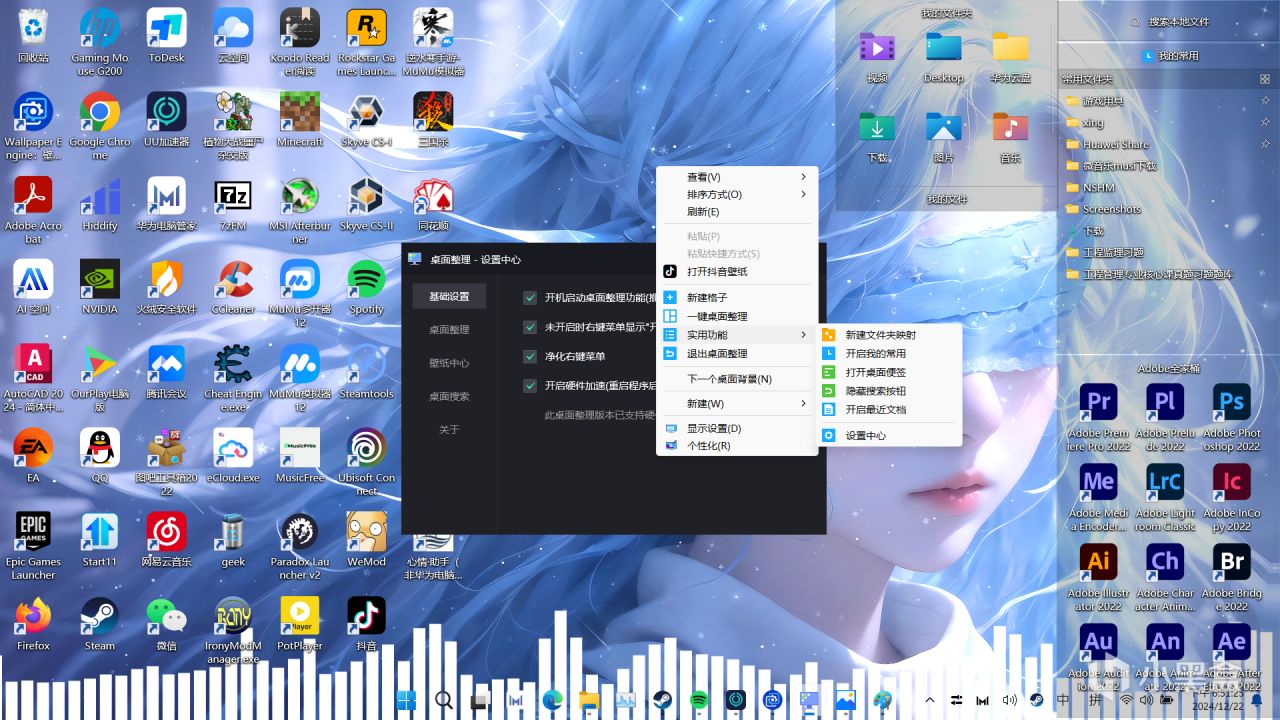Switch to 壁纸中心 settings tab
The height and width of the screenshot is (720, 1280).
449,363
